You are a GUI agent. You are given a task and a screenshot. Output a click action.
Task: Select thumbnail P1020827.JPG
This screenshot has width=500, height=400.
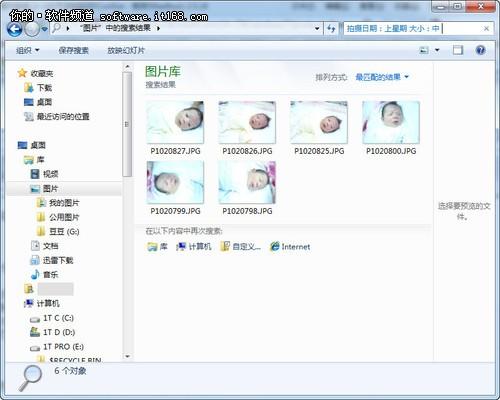tap(175, 128)
